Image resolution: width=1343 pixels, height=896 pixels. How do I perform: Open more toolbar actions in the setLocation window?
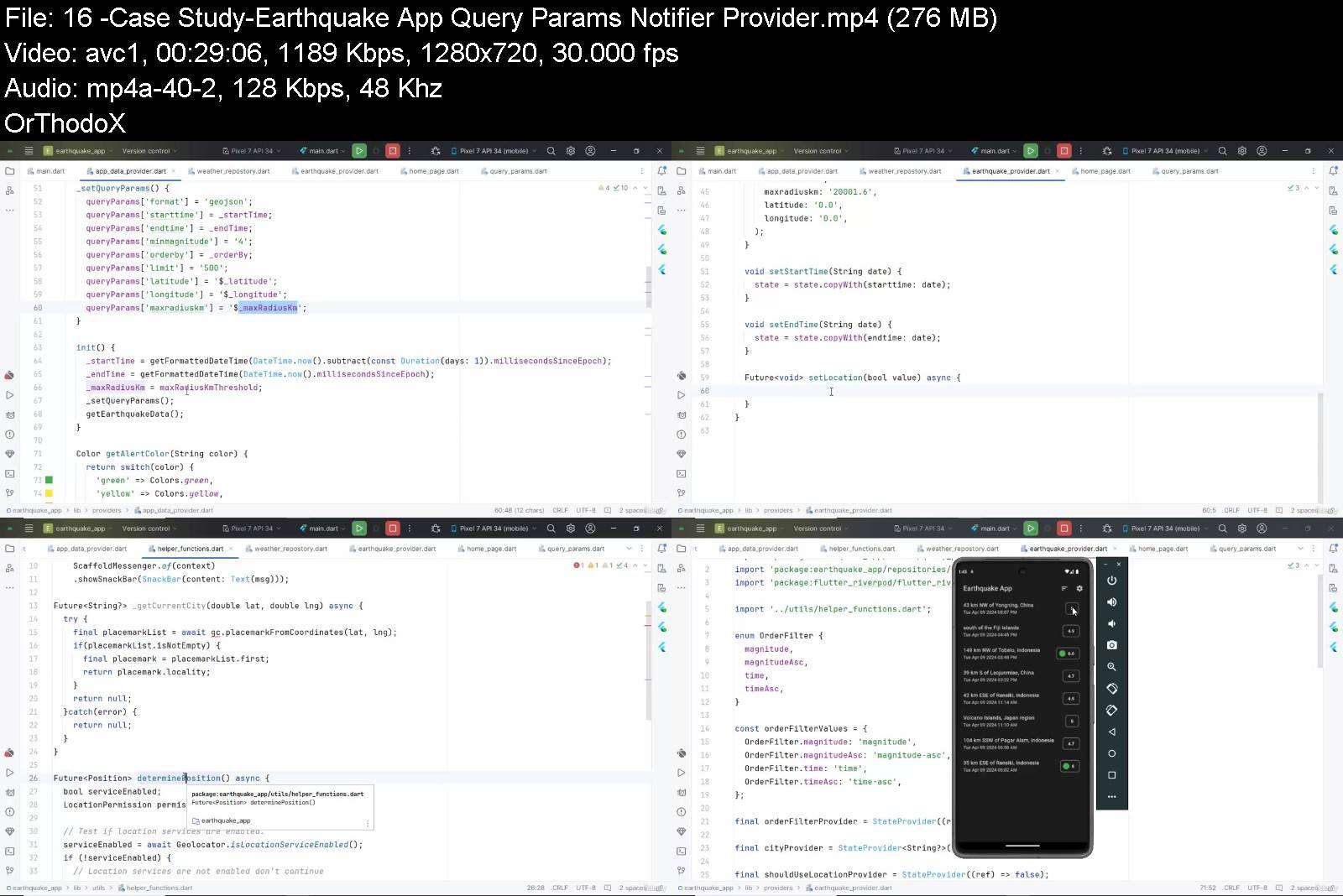(x=1081, y=151)
